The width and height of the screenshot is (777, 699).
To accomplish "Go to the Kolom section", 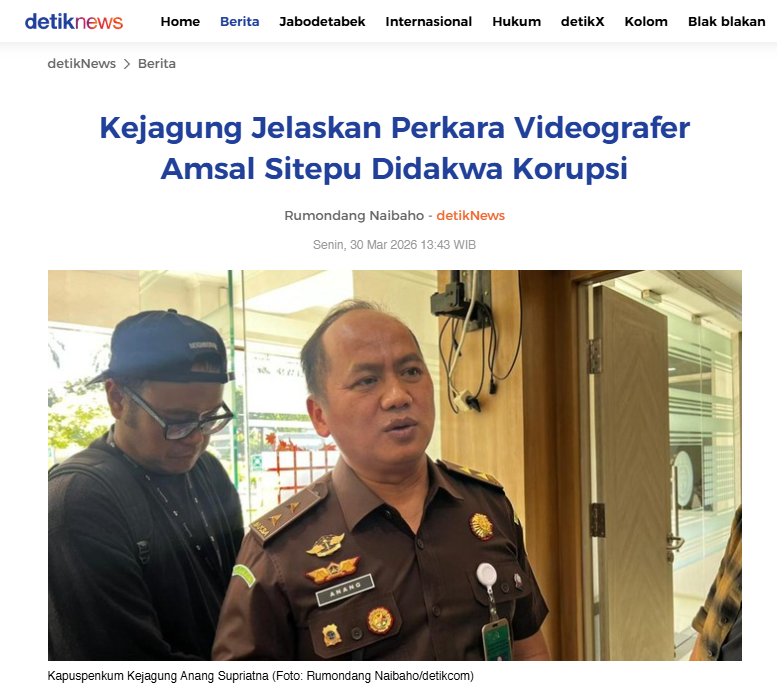I will pos(646,22).
